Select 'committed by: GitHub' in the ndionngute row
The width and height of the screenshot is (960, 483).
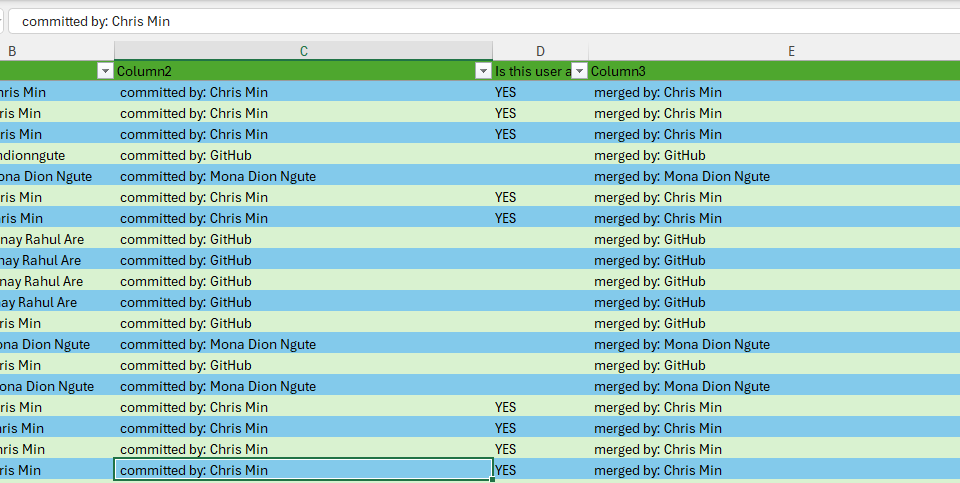[303, 155]
